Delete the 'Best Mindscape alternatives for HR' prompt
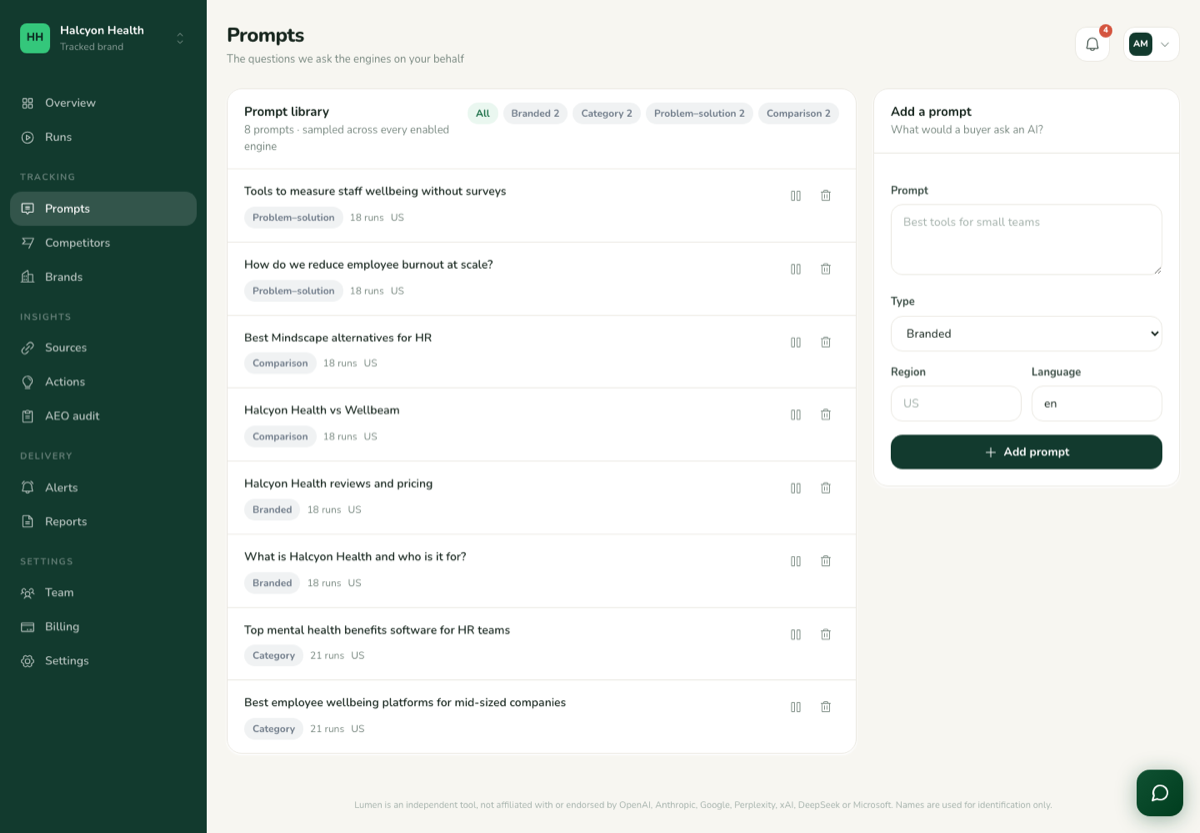The width and height of the screenshot is (1200, 833). pos(826,342)
